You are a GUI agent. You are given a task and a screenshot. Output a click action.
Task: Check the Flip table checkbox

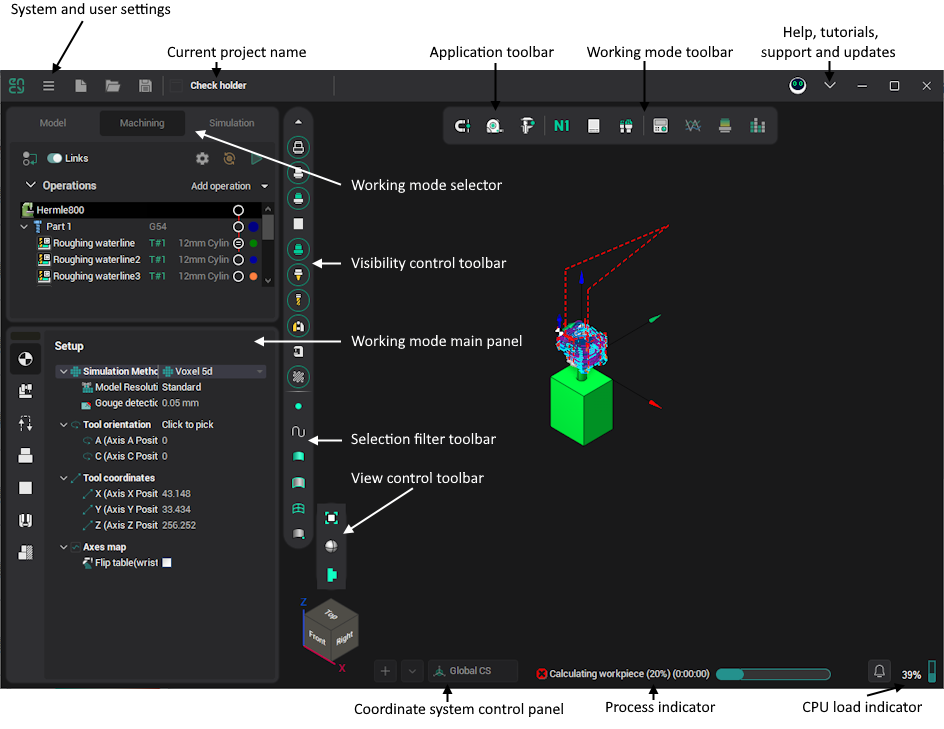(167, 563)
